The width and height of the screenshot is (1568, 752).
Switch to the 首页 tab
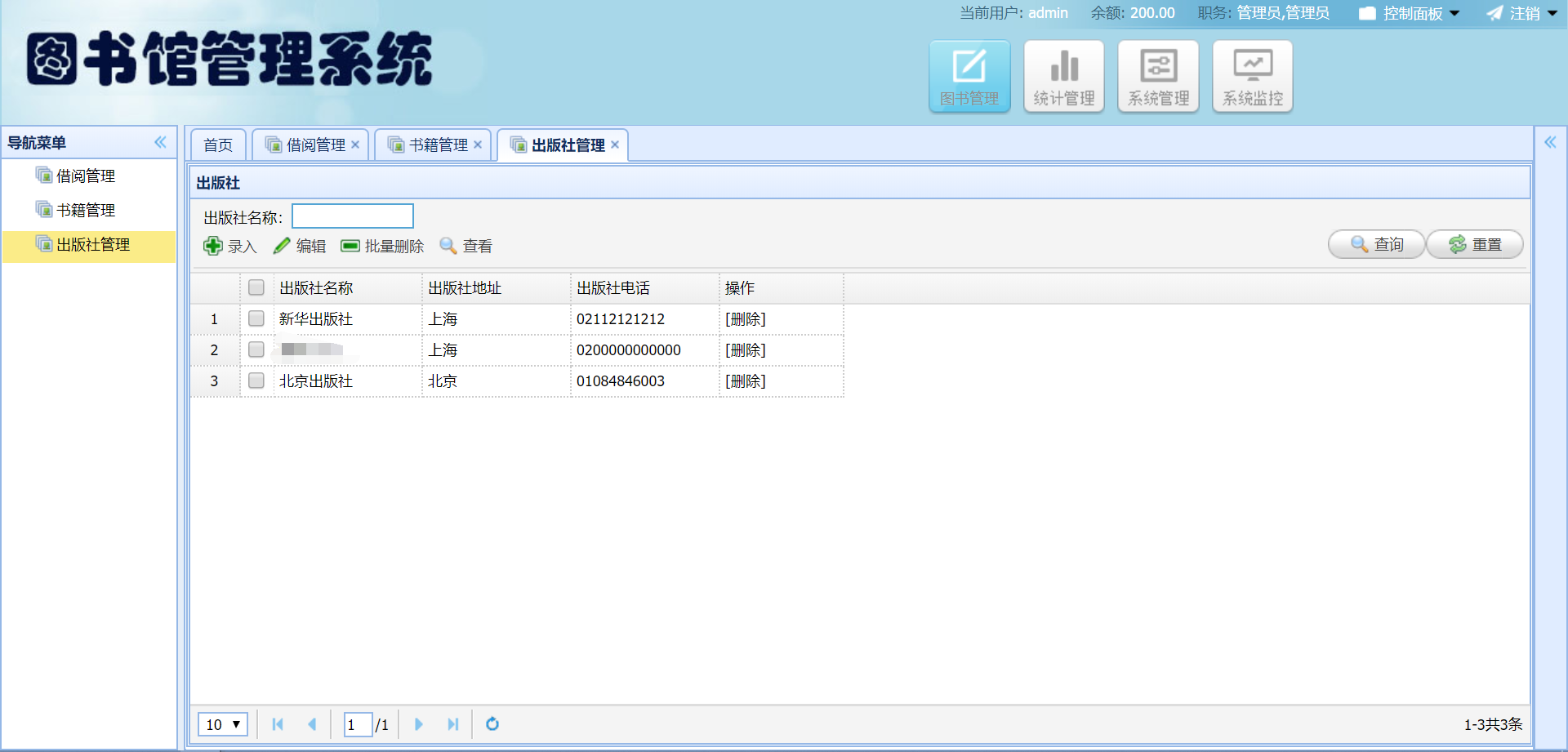218,145
